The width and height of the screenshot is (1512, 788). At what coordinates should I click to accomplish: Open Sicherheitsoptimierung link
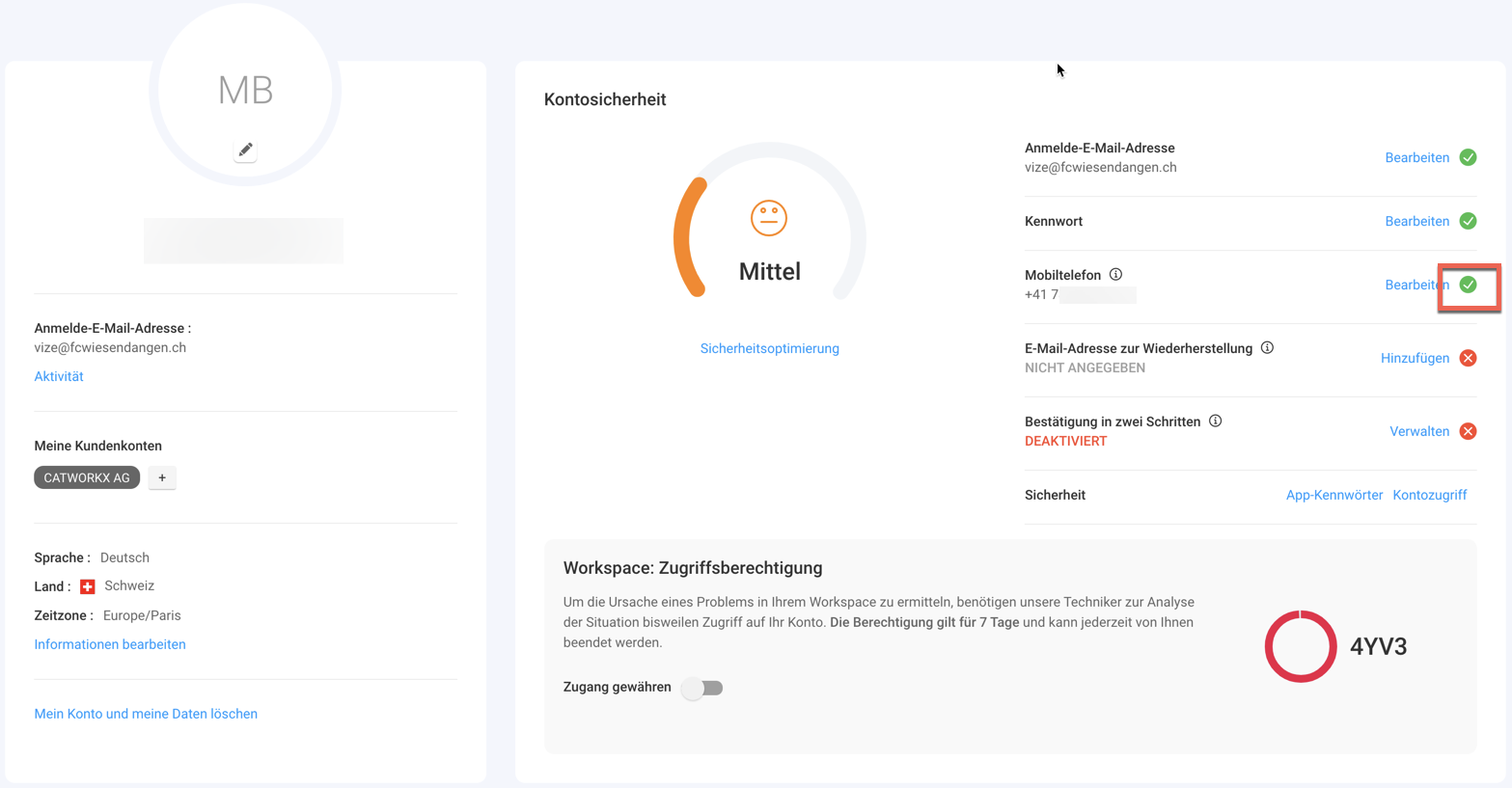(769, 348)
